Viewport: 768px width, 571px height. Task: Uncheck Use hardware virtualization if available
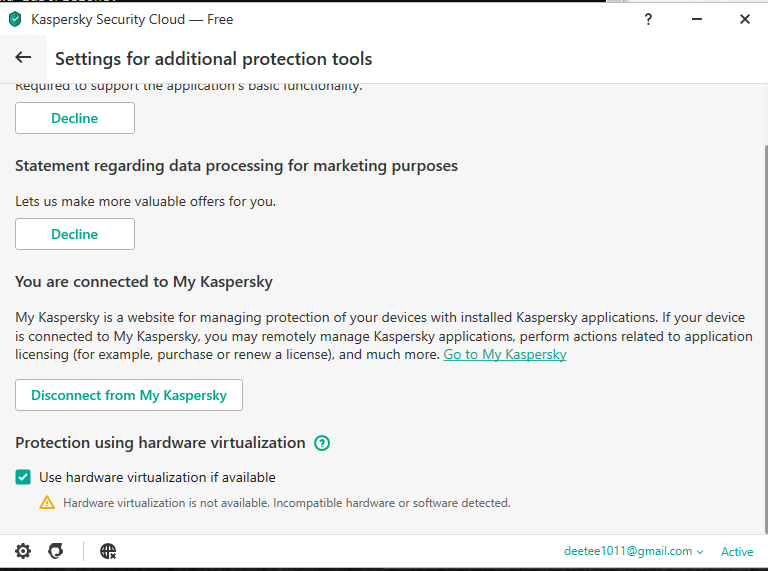(24, 477)
